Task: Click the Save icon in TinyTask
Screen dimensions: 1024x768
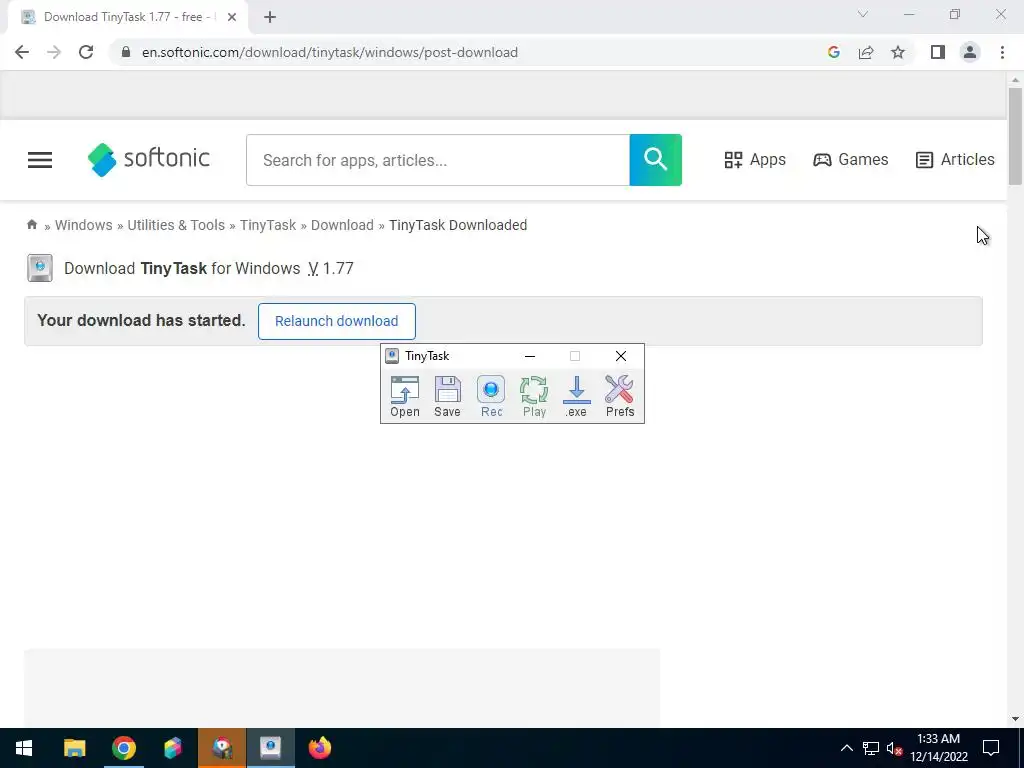Action: [x=447, y=396]
